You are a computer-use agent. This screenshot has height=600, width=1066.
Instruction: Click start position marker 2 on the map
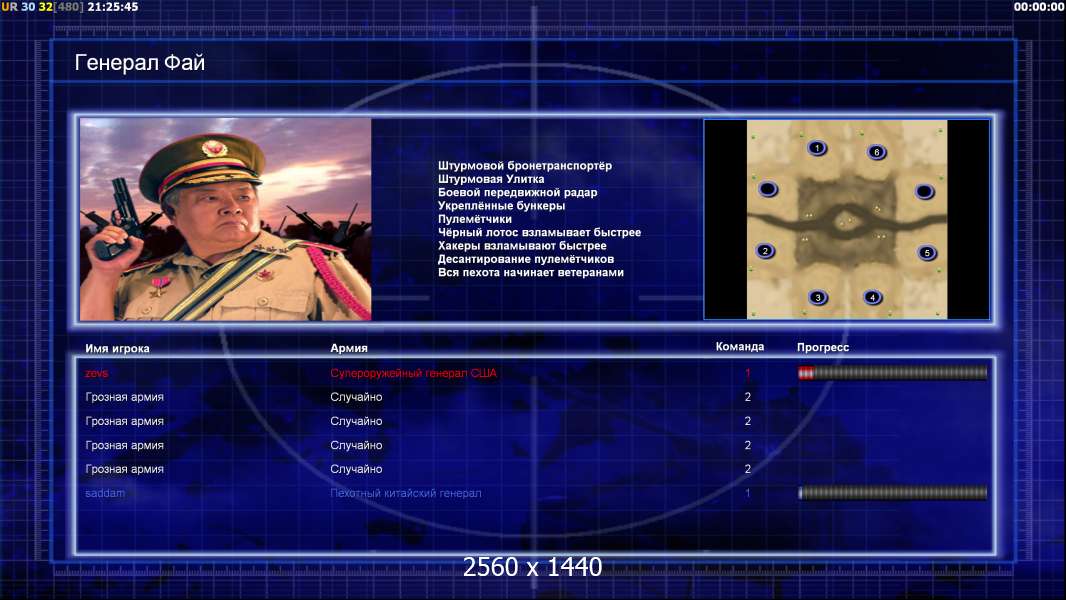click(766, 251)
